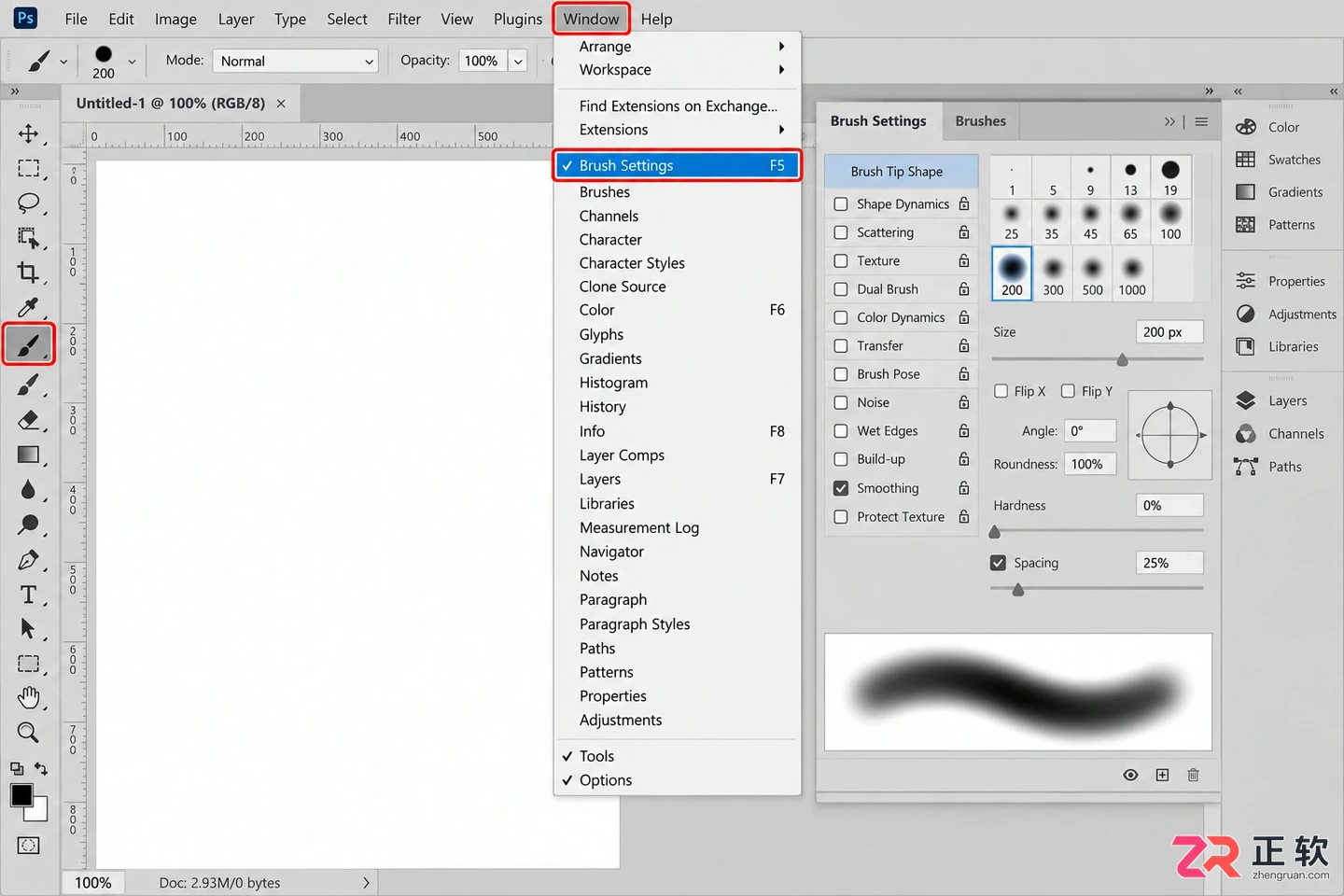
Task: Select the Hand tool
Action: pyautogui.click(x=28, y=697)
